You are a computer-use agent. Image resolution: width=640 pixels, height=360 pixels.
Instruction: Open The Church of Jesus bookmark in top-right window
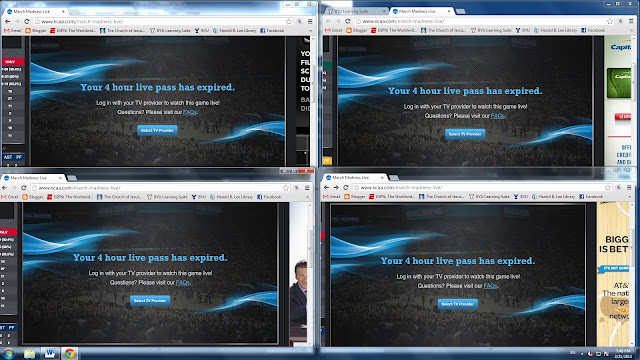click(444, 30)
